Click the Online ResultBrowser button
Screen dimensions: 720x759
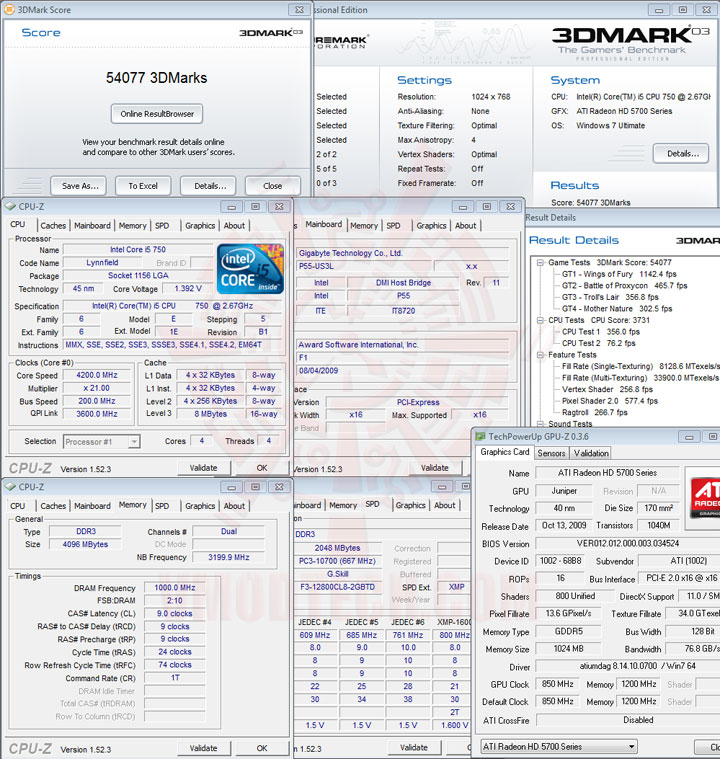point(157,114)
